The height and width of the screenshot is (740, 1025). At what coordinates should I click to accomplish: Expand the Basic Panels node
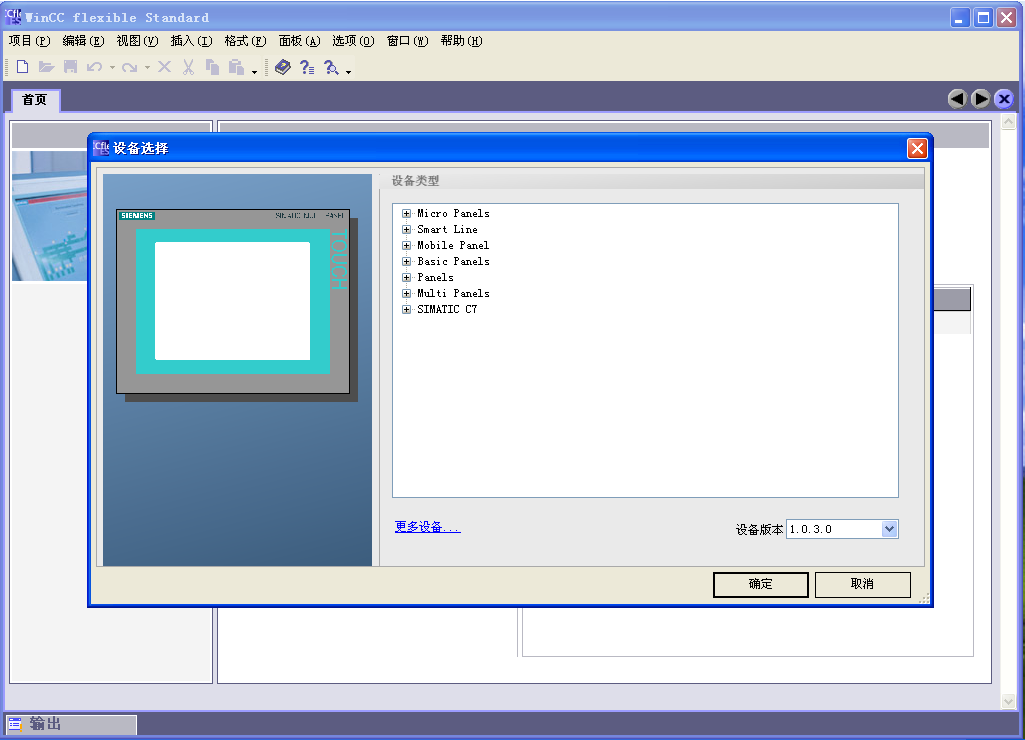tap(407, 261)
